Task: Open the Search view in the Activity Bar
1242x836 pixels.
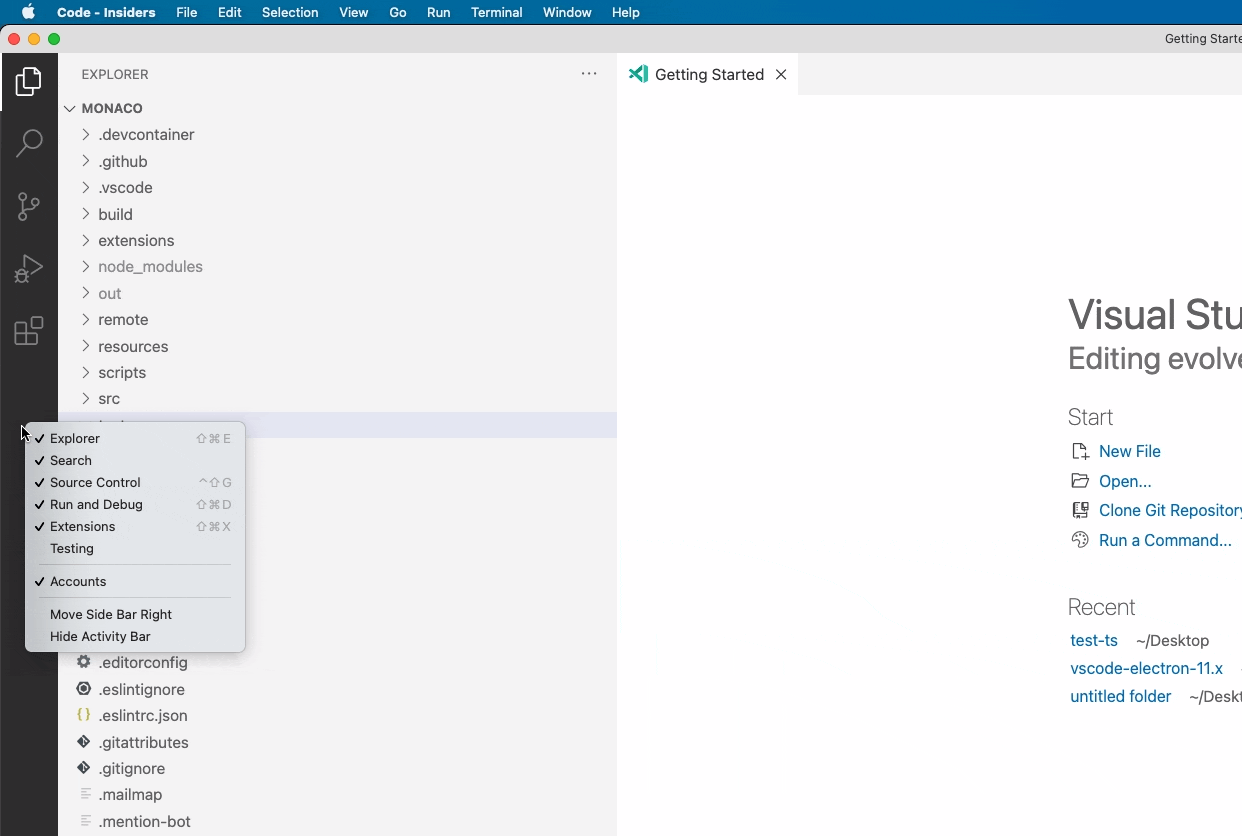Action: [29, 144]
